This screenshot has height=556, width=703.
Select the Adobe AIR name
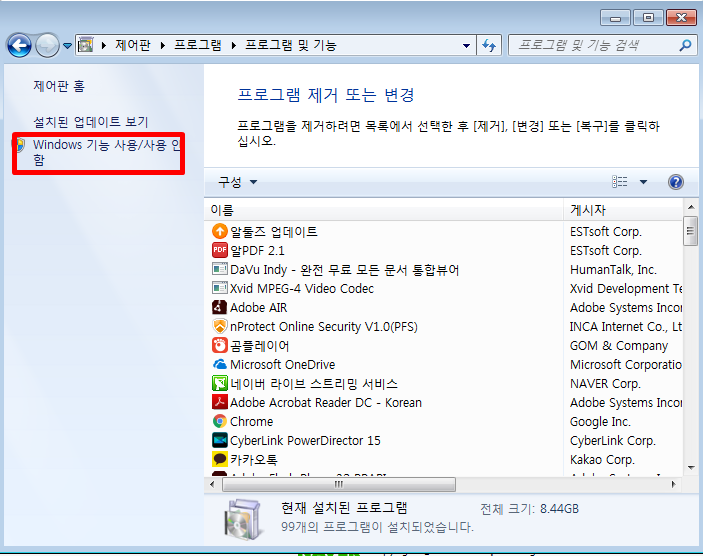point(259,308)
